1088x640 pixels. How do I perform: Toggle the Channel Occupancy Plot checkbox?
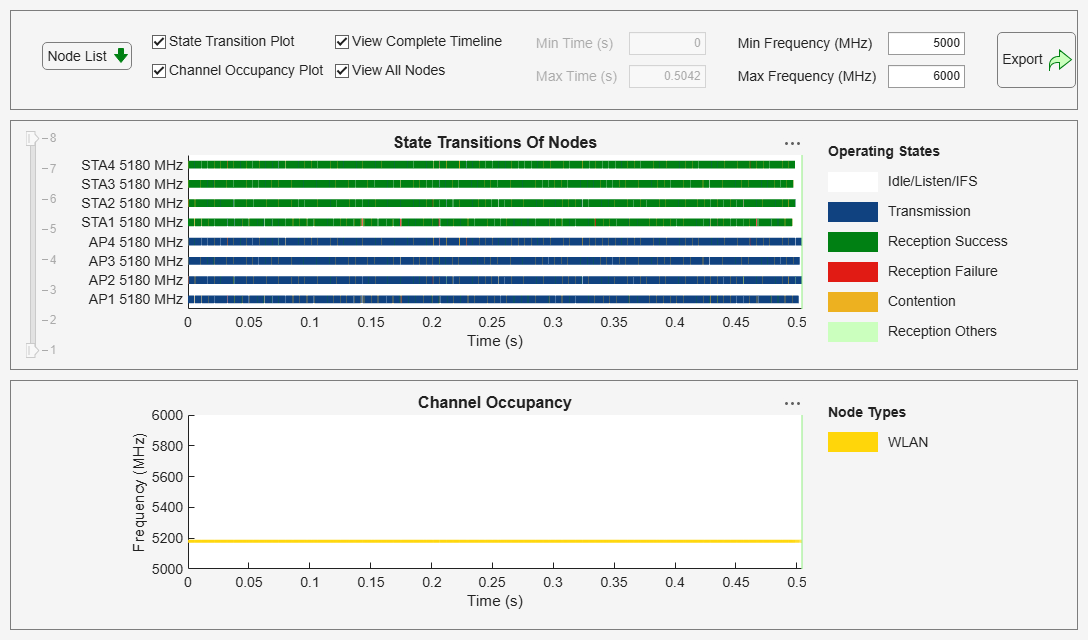coord(159,71)
